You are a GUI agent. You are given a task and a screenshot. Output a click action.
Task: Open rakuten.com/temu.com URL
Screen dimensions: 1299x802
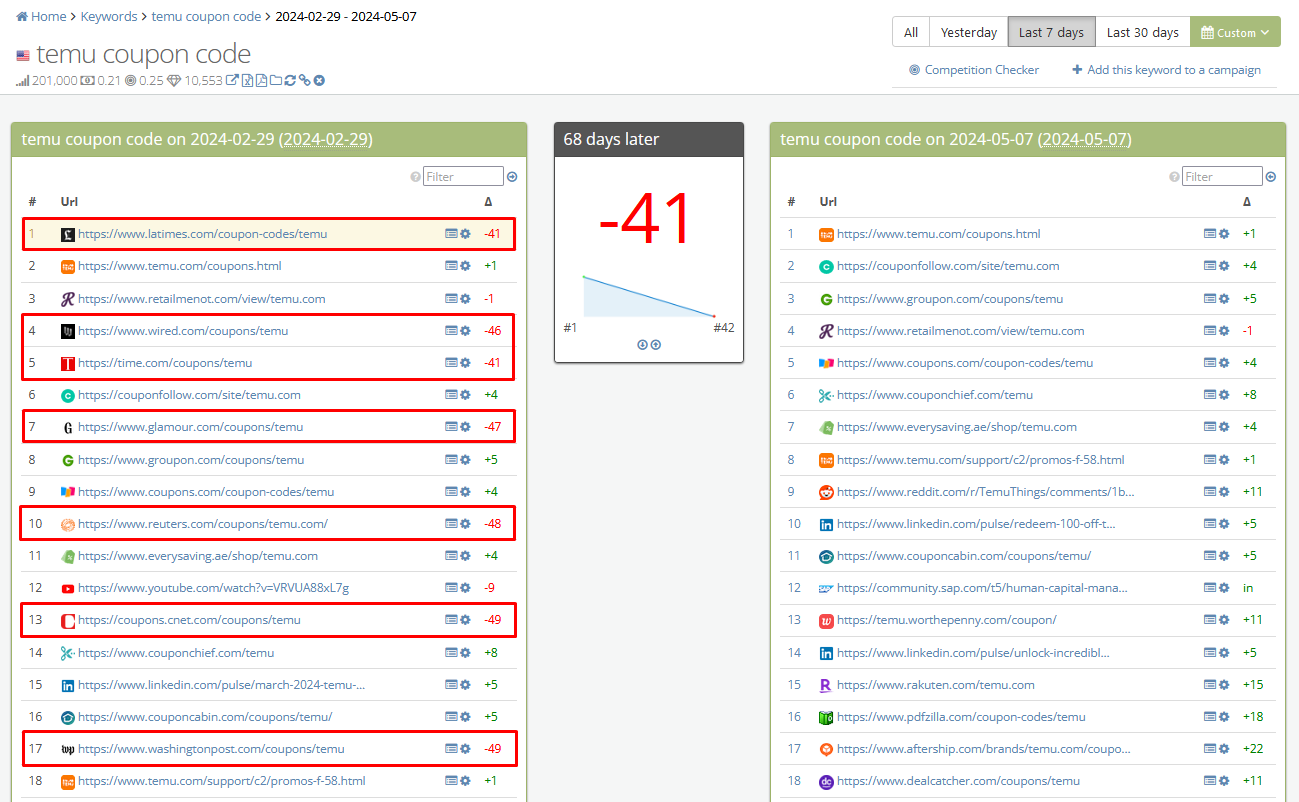click(x=936, y=684)
